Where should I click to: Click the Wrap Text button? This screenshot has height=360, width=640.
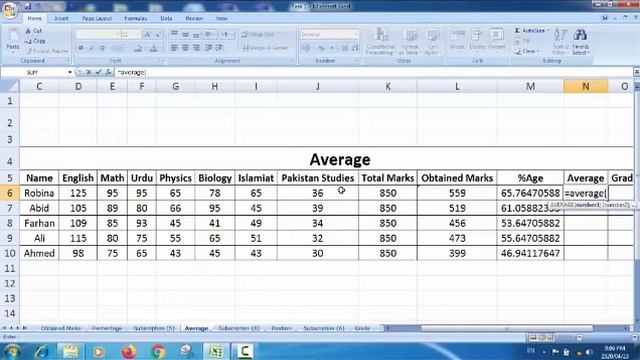tap(258, 34)
